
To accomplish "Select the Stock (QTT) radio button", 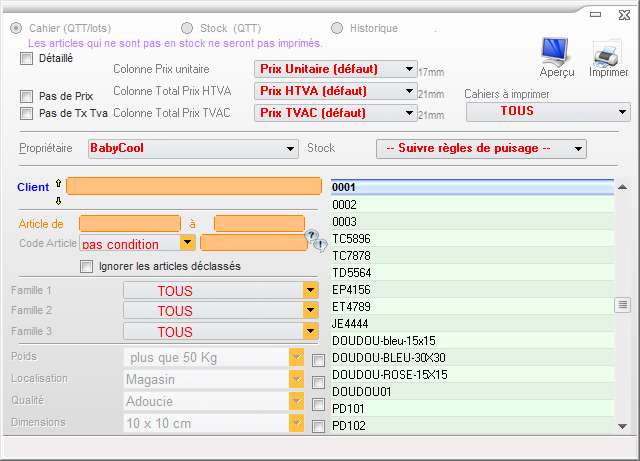I will (x=186, y=28).
